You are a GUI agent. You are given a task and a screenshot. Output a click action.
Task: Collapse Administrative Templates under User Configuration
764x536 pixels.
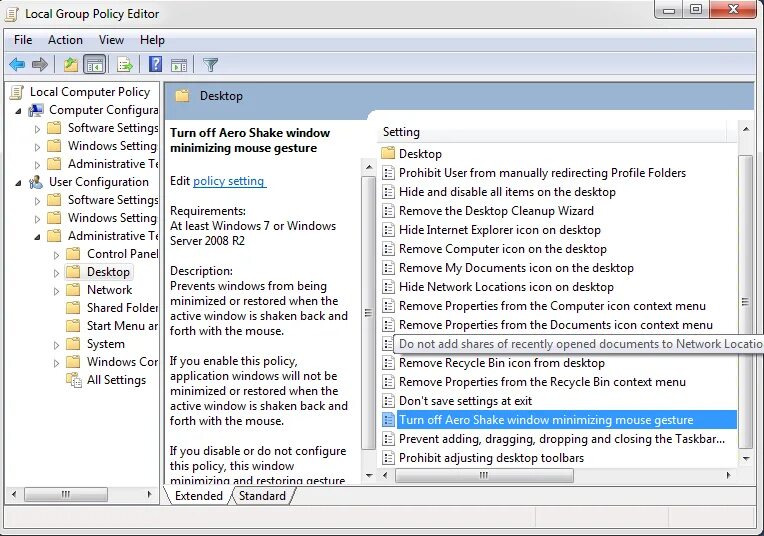pyautogui.click(x=38, y=237)
